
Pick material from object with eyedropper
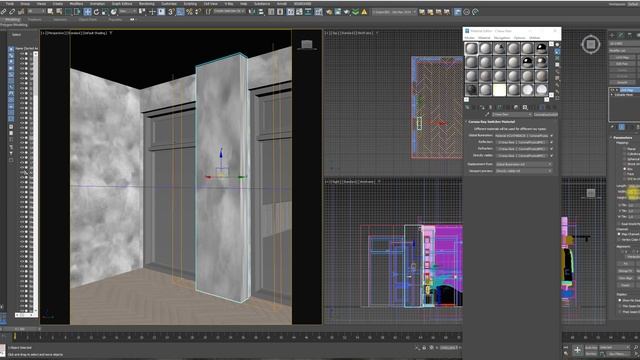point(487,114)
